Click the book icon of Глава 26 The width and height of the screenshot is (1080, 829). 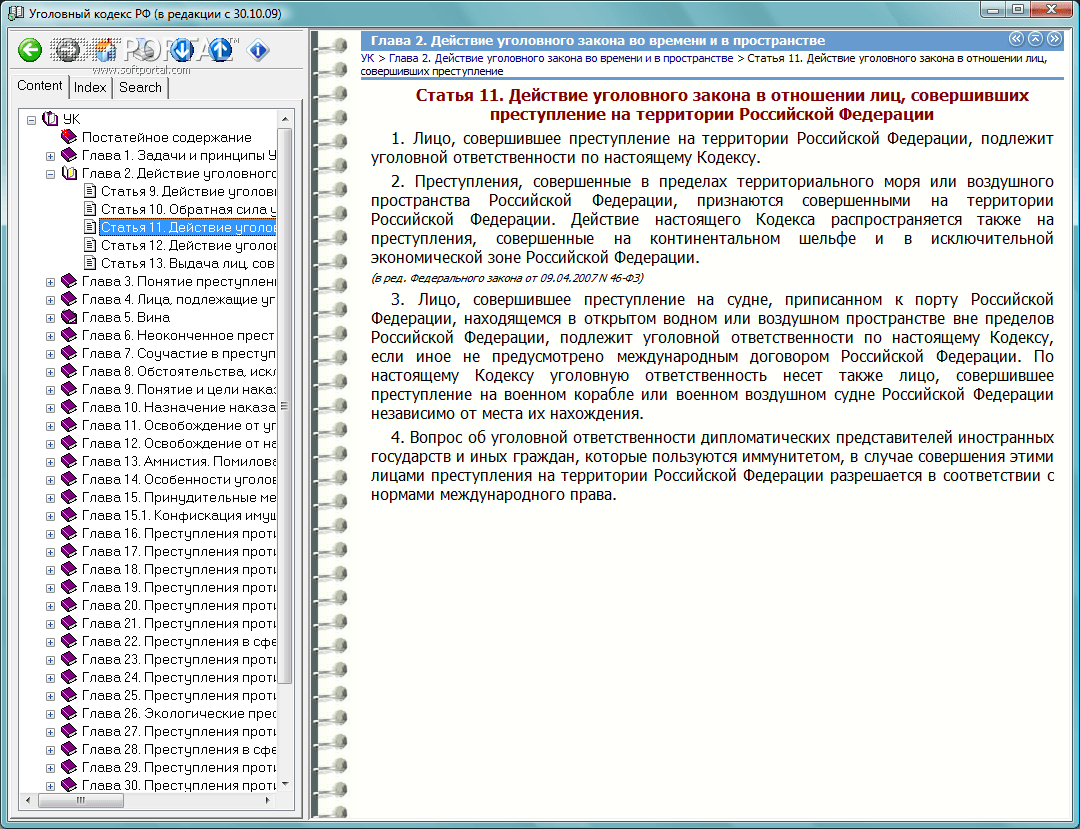[x=69, y=713]
